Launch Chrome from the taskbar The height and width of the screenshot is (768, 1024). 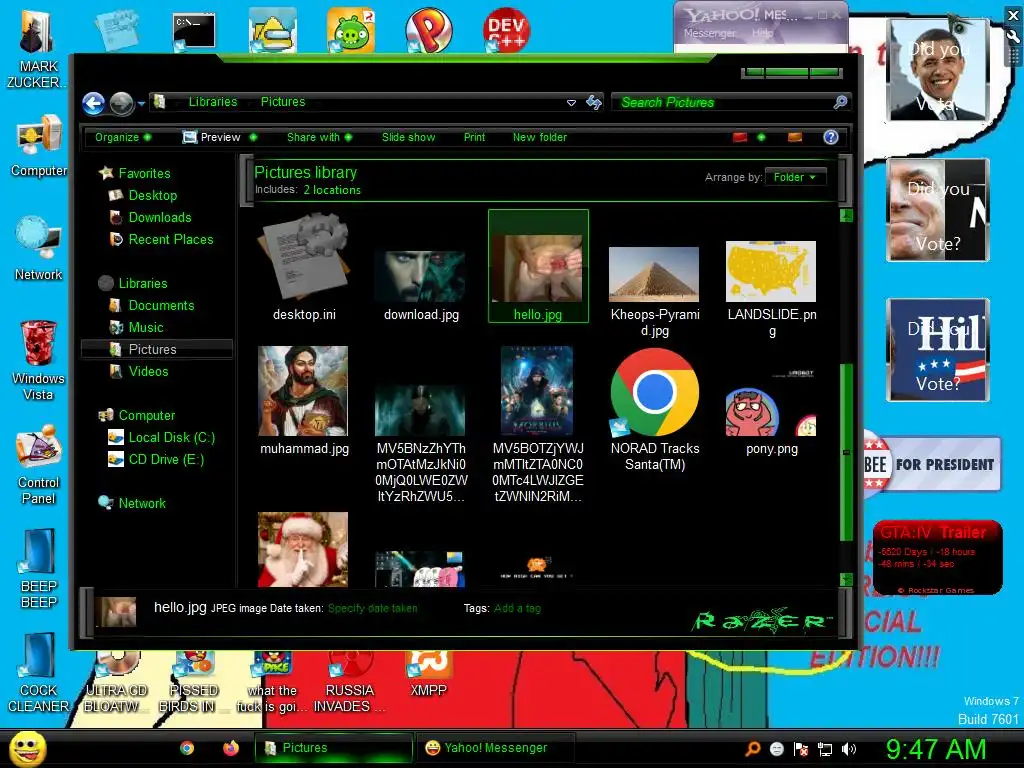[x=187, y=748]
